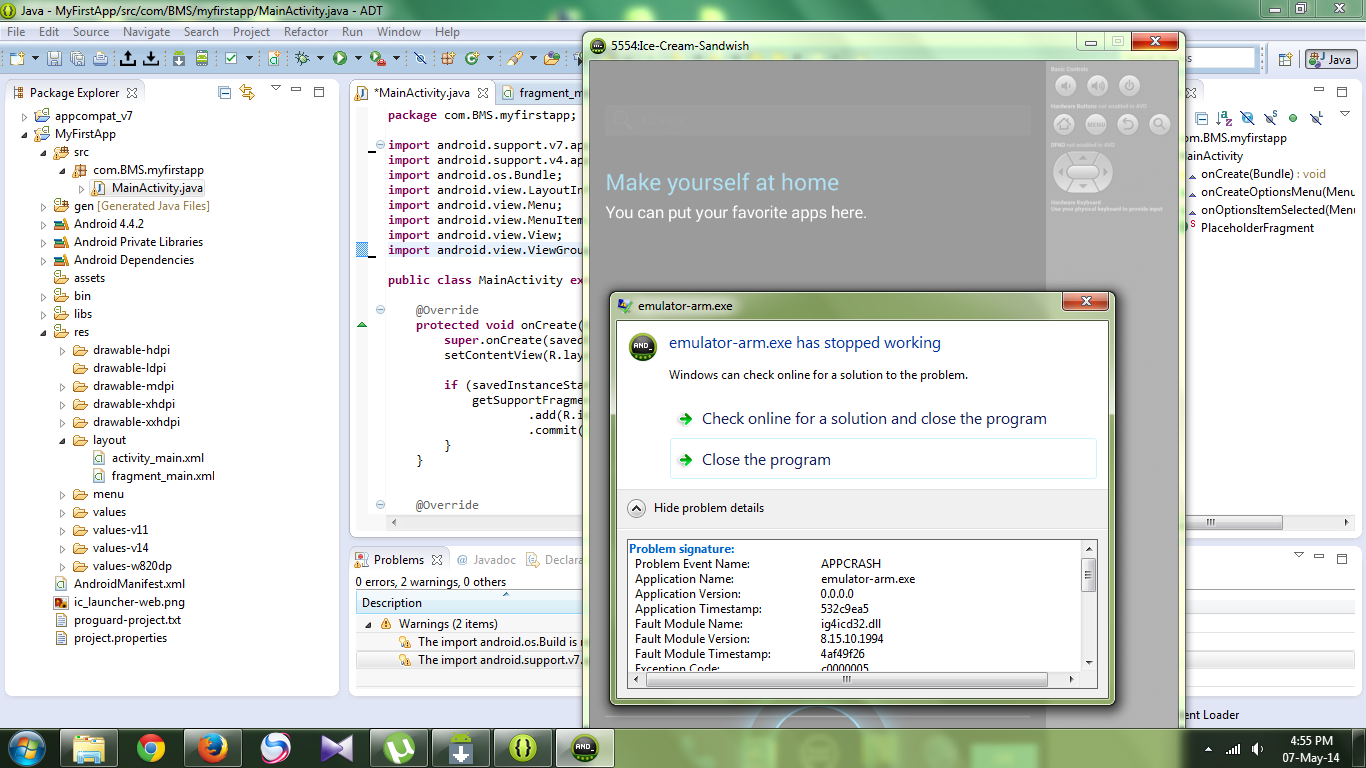Collapse the Warnings (2 items) group
This screenshot has width=1366, height=768.
coord(367,624)
